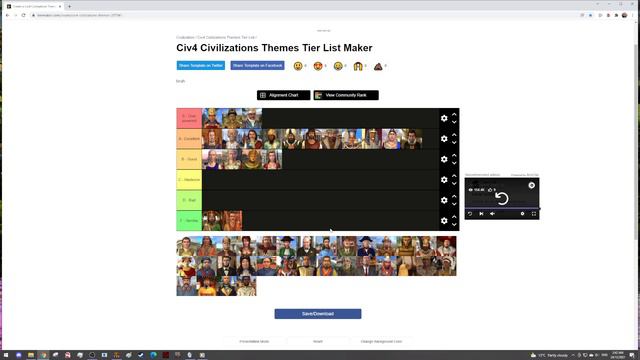The height and width of the screenshot is (360, 640).
Task: Open View Community Rank
Action: coord(346,95)
